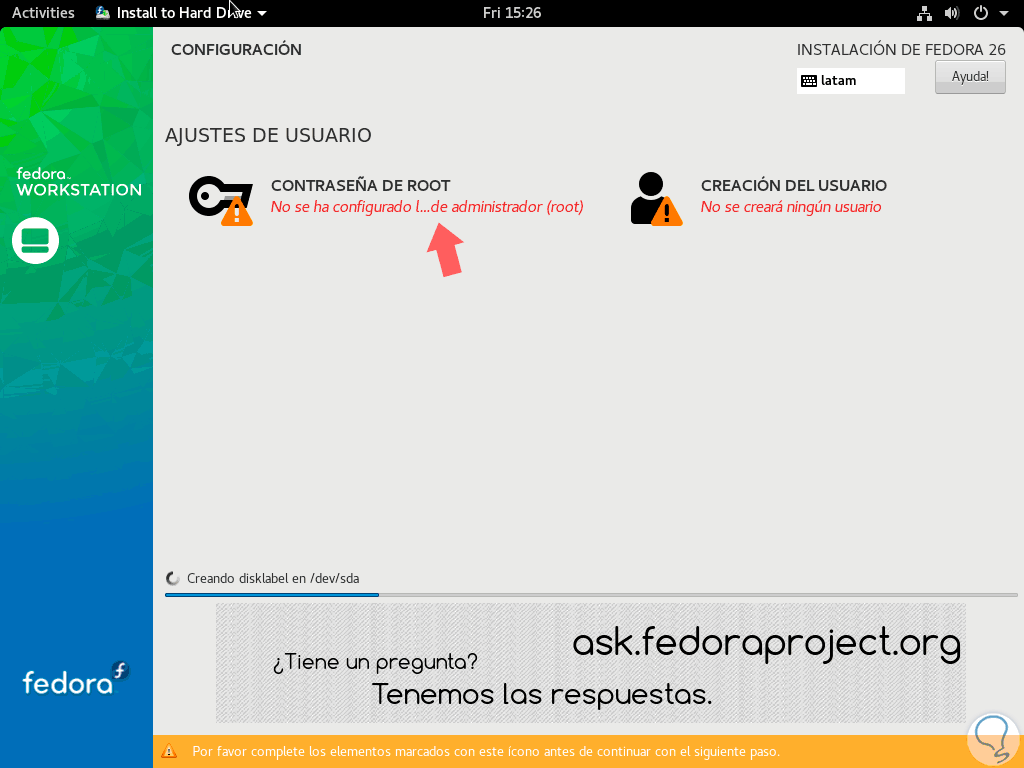Click the AJUSTES DE USUARIO heading
The height and width of the screenshot is (768, 1024).
[268, 135]
